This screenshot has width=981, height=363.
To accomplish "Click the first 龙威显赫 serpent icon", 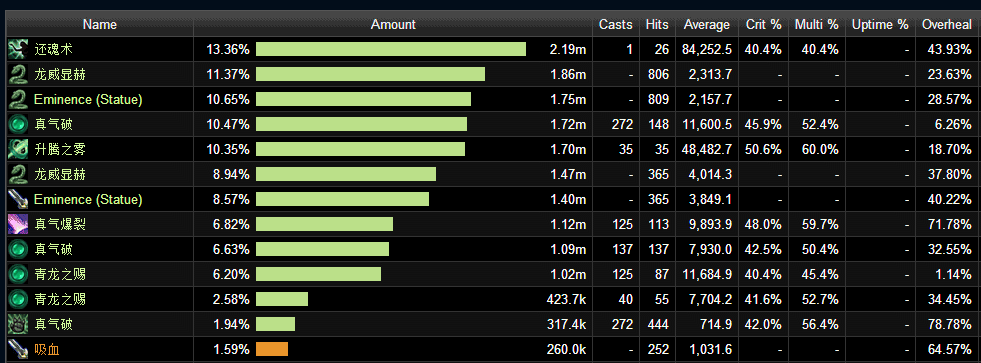I will coord(18,74).
